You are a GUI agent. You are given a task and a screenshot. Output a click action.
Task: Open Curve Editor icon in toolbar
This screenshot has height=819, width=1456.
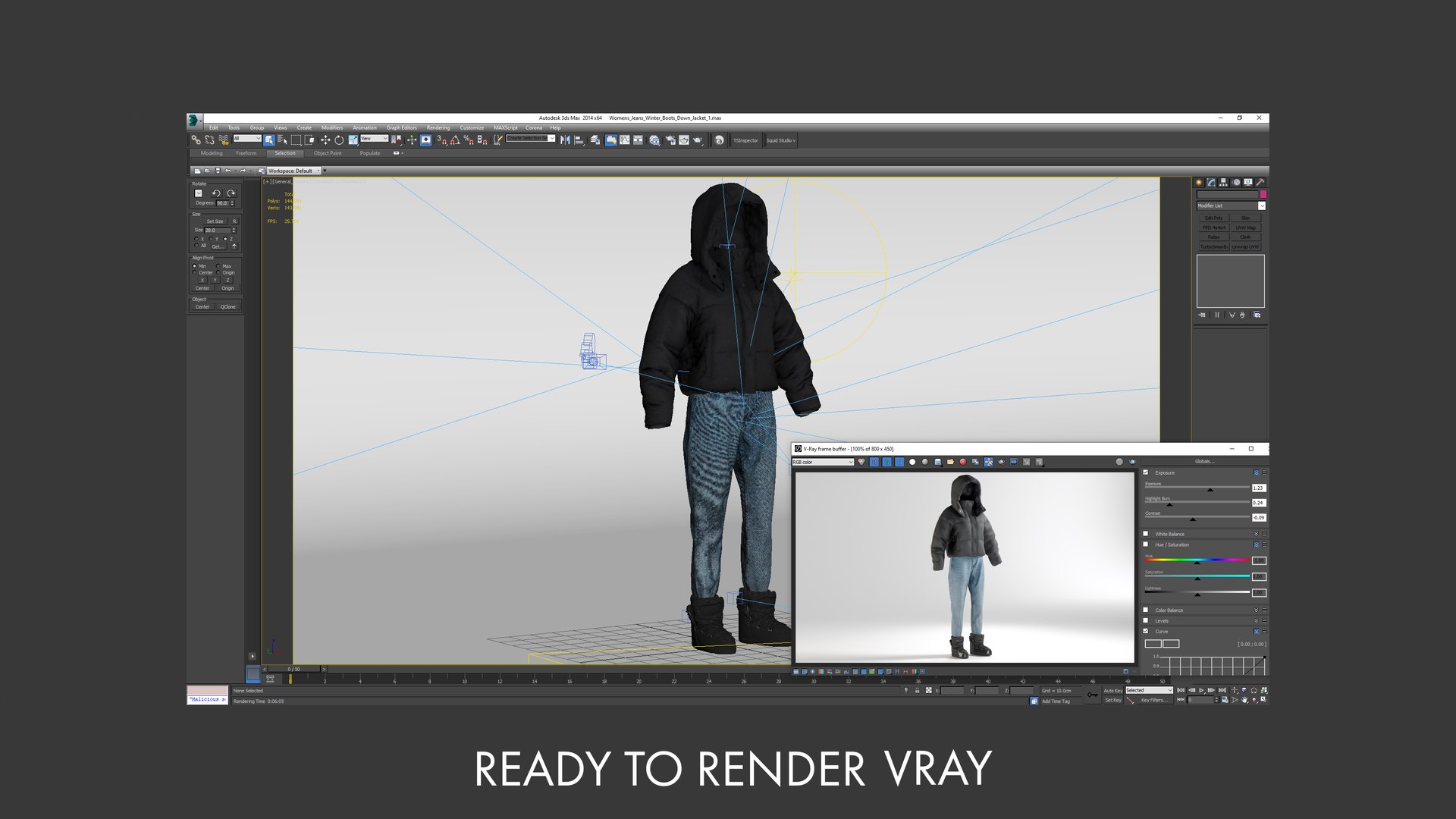pos(624,140)
